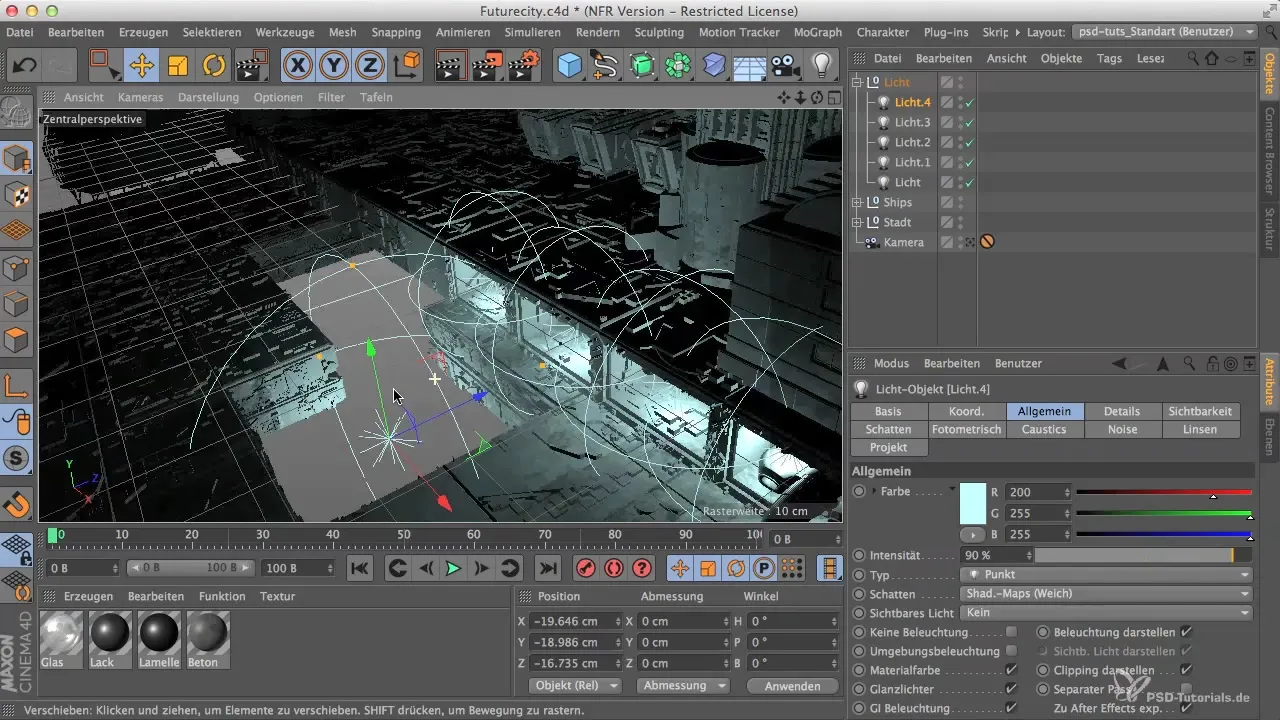Screen dimensions: 1280x720
Task: Select the Scale tool
Action: [177, 66]
